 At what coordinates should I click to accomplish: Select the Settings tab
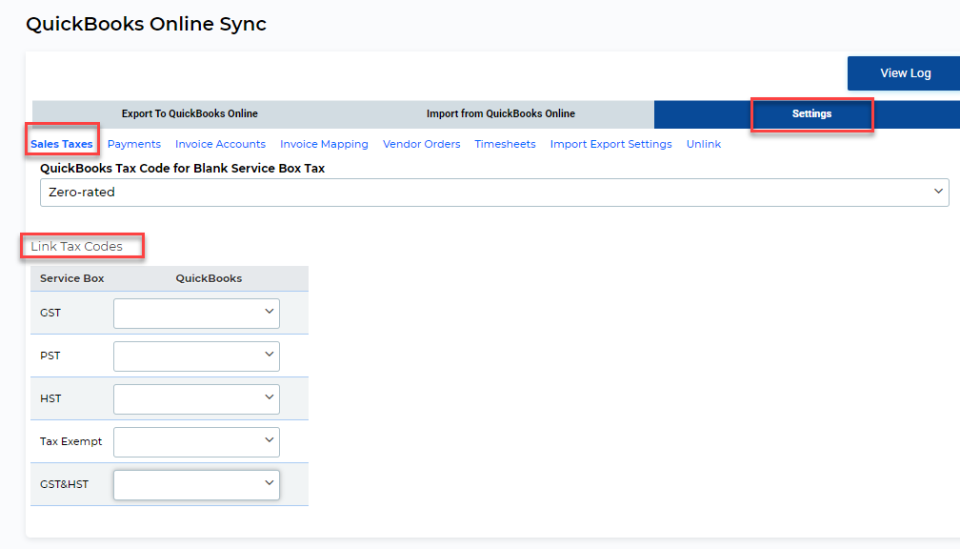pos(811,114)
